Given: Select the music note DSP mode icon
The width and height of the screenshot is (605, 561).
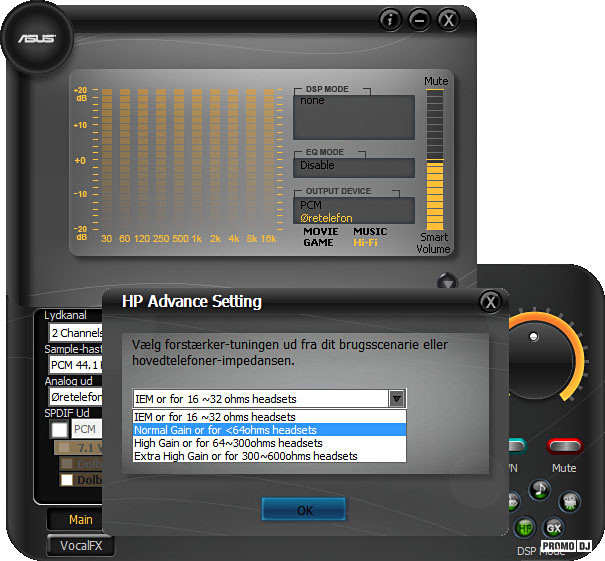Looking at the screenshot, I should click(x=540, y=490).
